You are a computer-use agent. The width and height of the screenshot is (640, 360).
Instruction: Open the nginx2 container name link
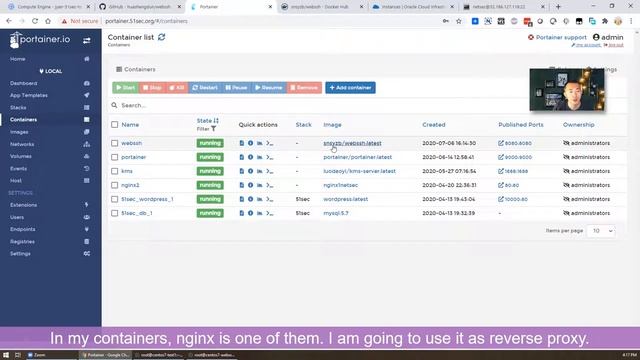130,185
